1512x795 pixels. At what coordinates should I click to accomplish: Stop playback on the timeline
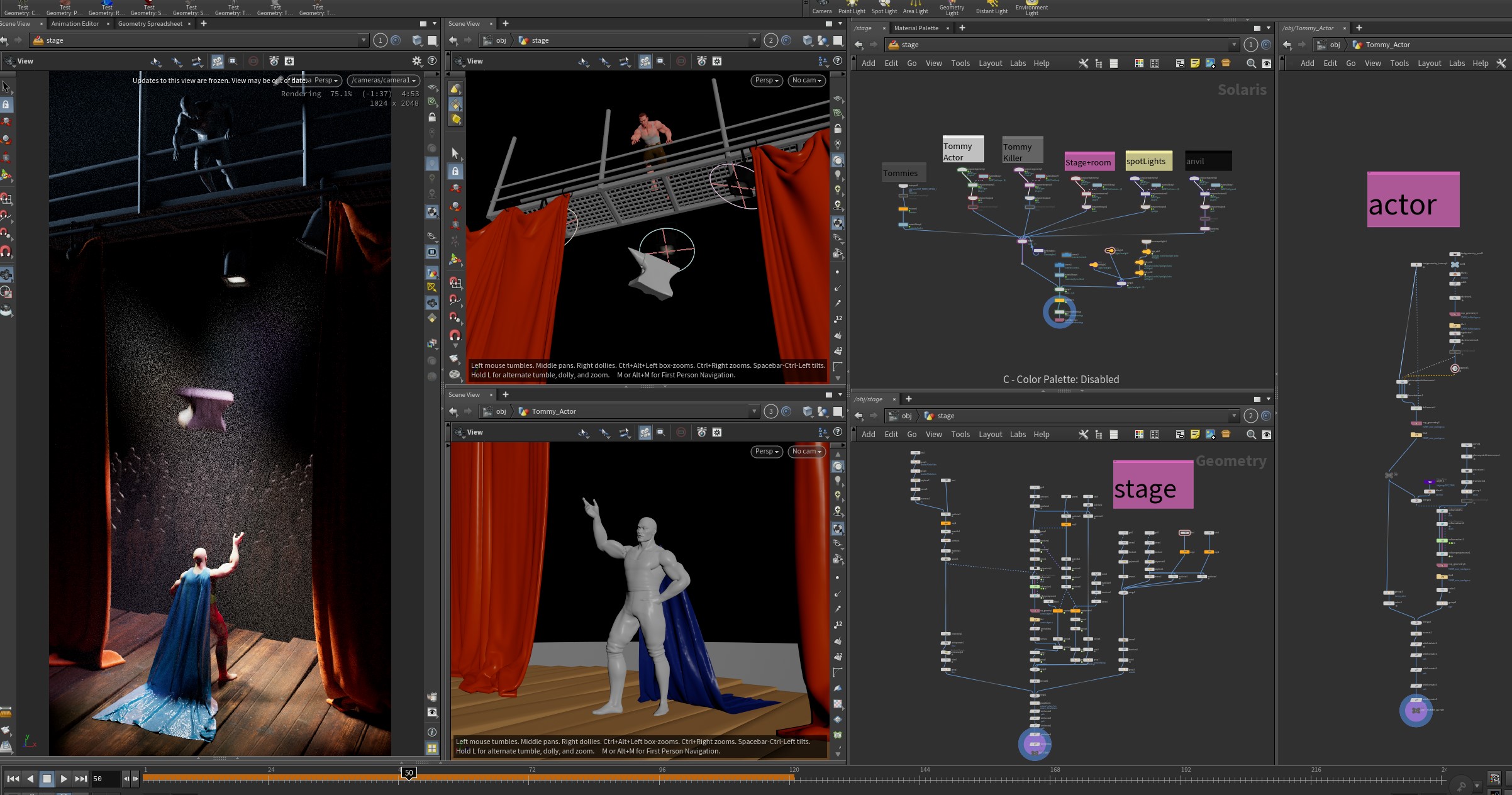tap(47, 779)
